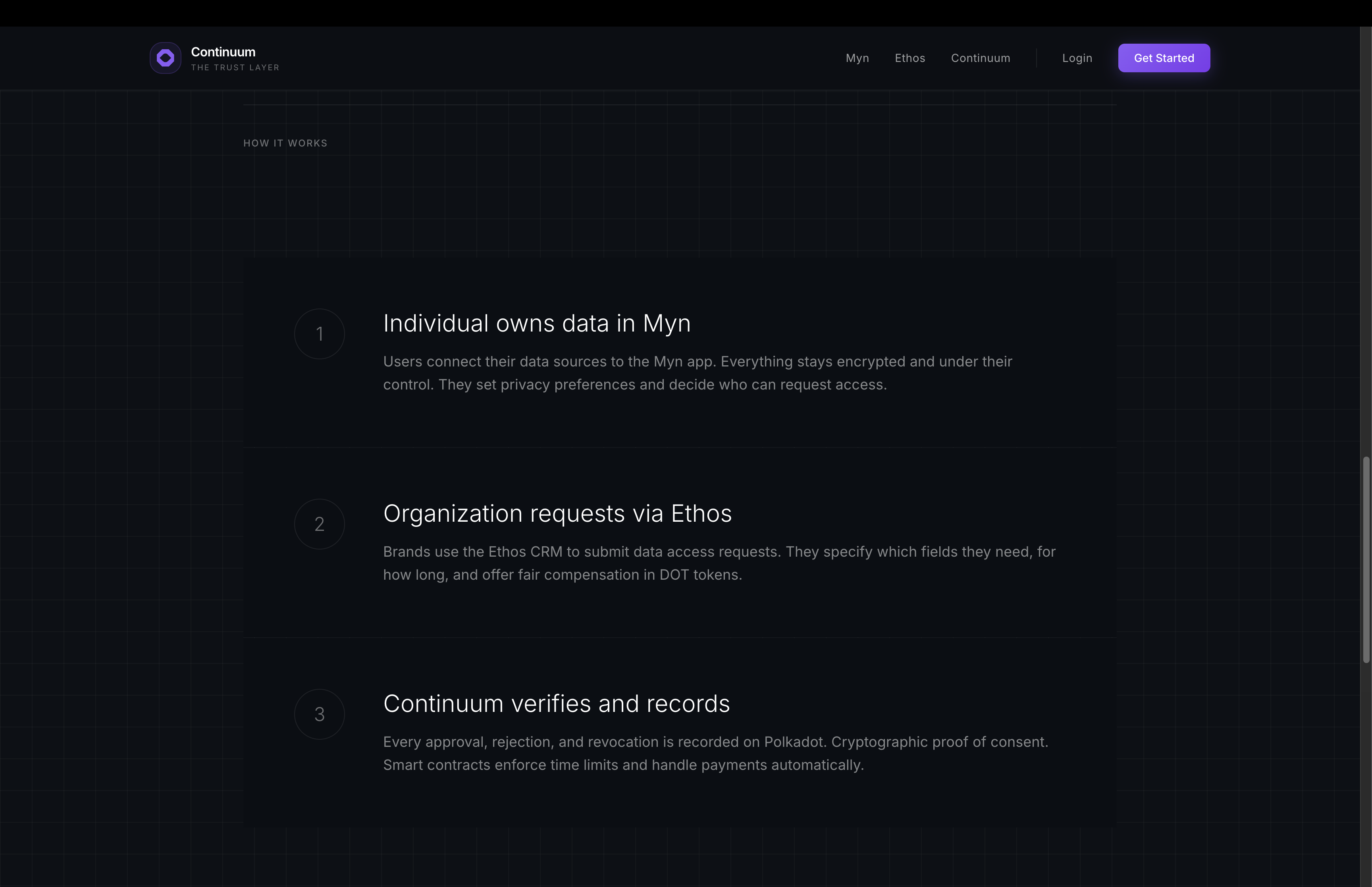
Task: Click the Myn step description paragraph
Action: tap(697, 373)
